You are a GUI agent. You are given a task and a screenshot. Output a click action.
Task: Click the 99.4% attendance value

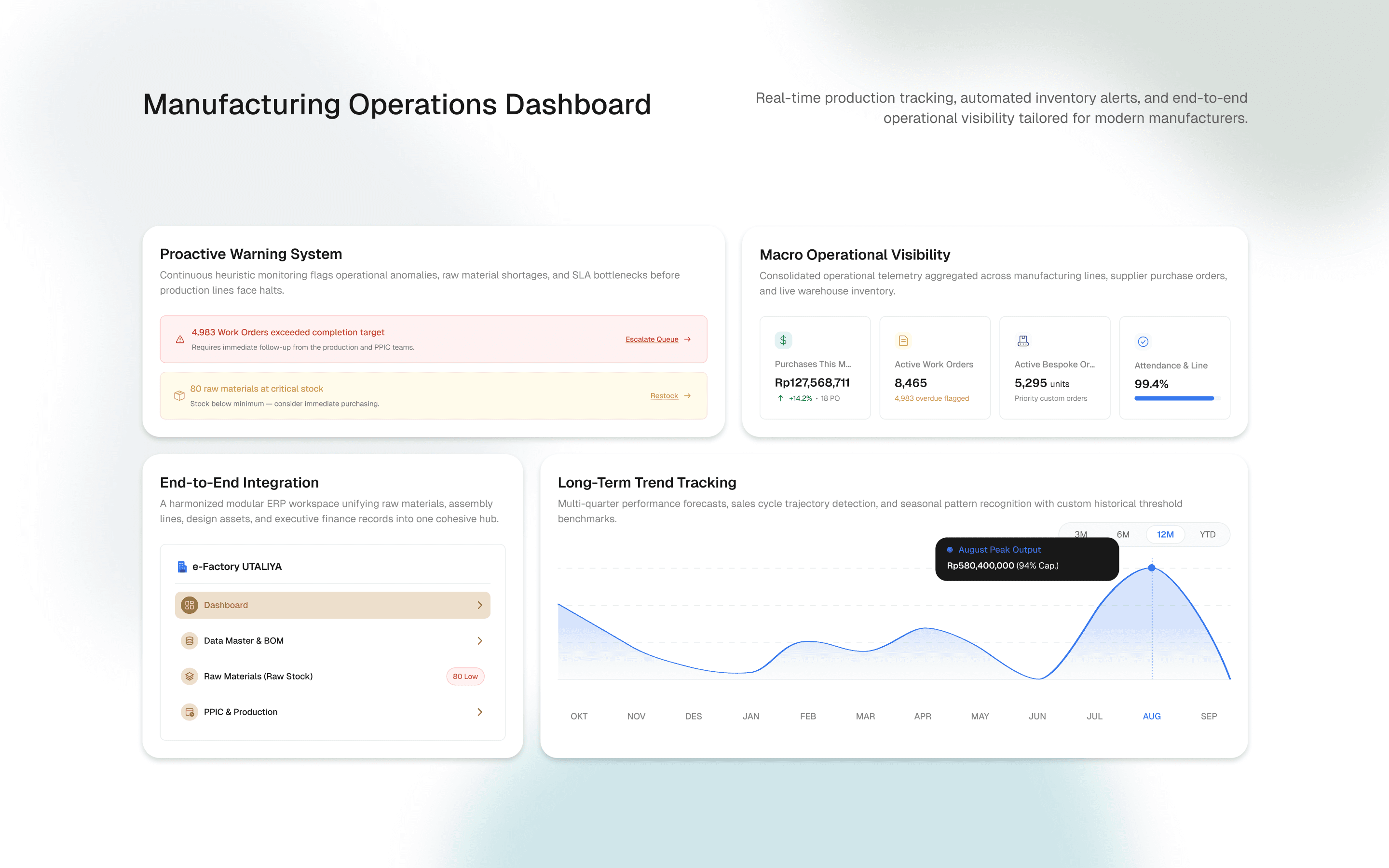pyautogui.click(x=1151, y=384)
